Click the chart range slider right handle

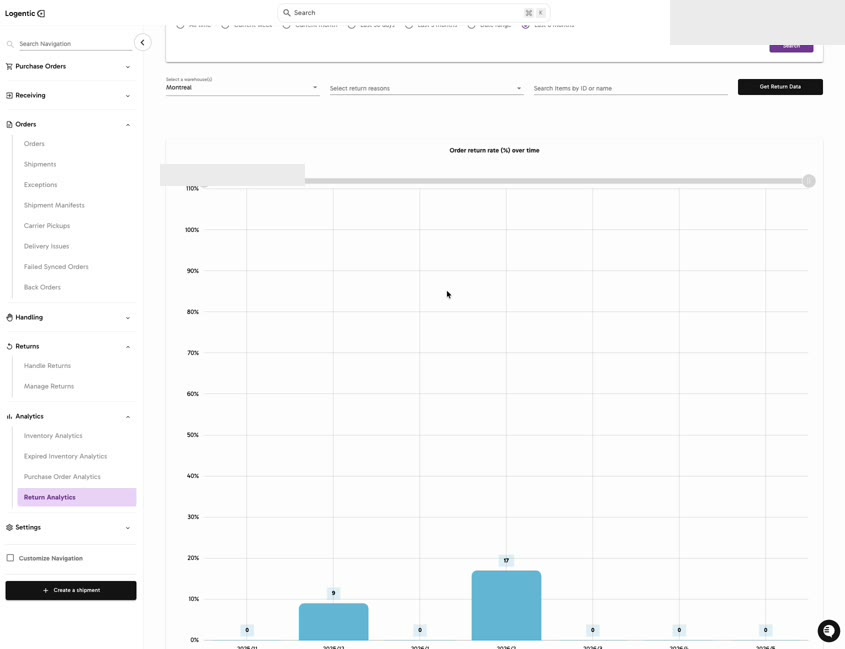tap(808, 181)
